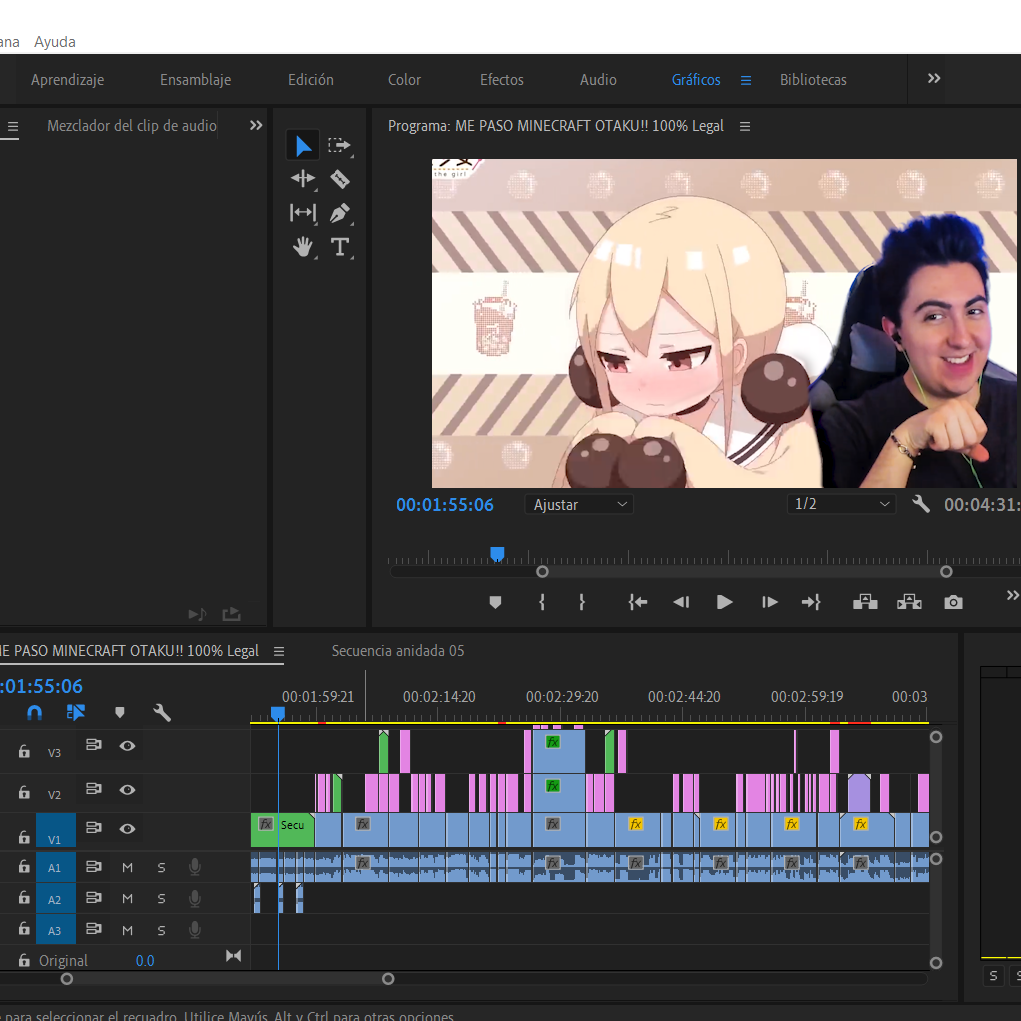Click the Program monitor playhead marker
1021x1021 pixels.
[497, 554]
